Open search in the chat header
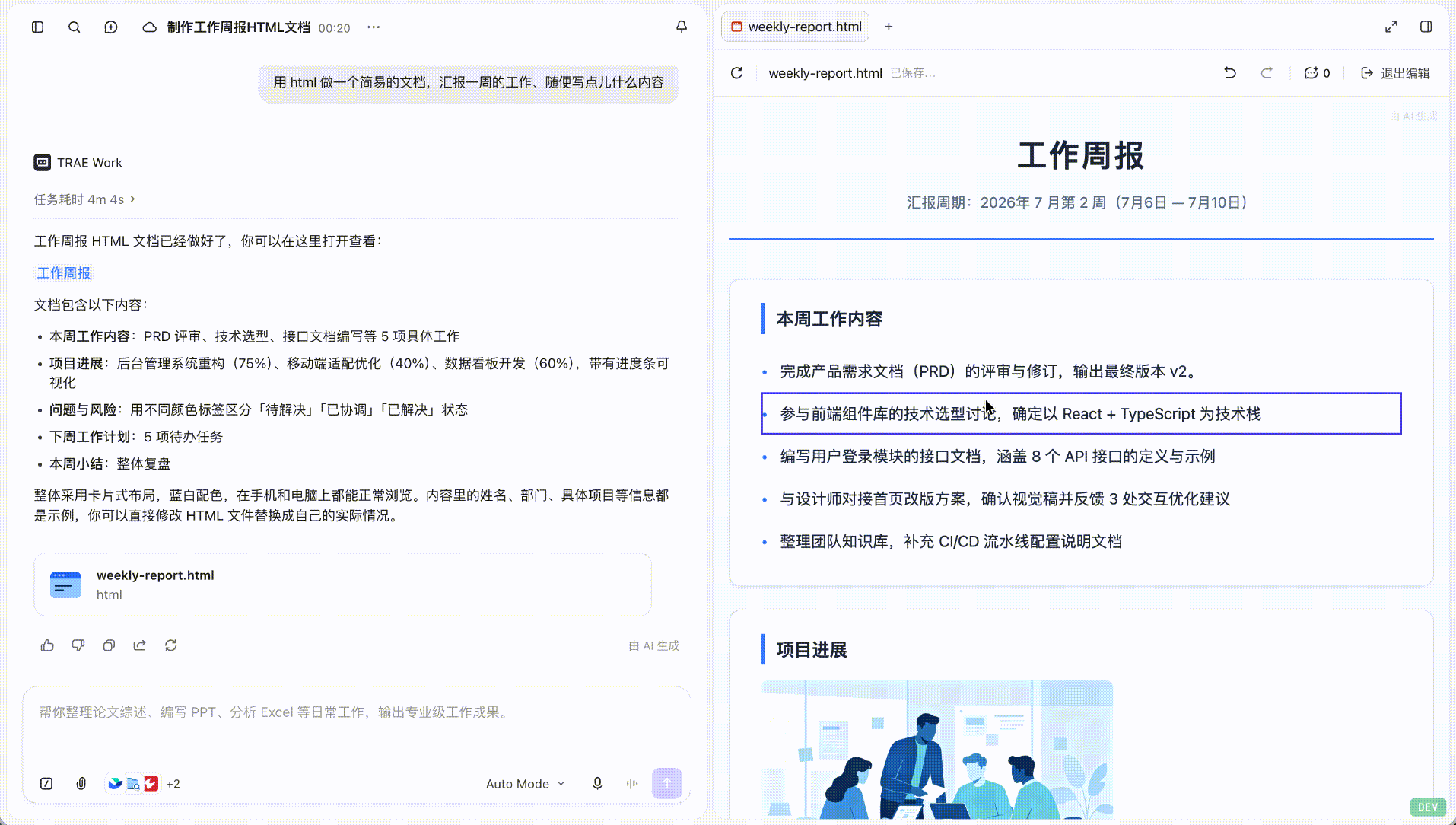 (74, 27)
